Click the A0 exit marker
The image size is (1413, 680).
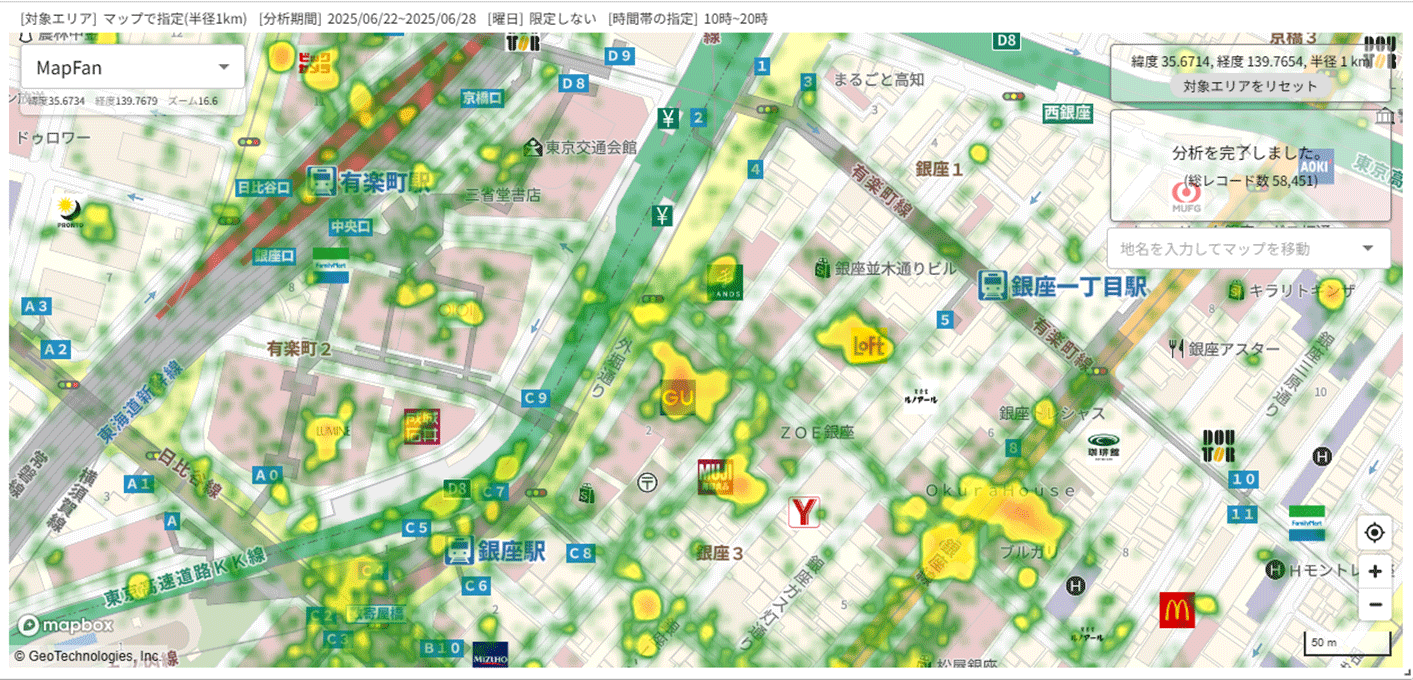pos(267,475)
